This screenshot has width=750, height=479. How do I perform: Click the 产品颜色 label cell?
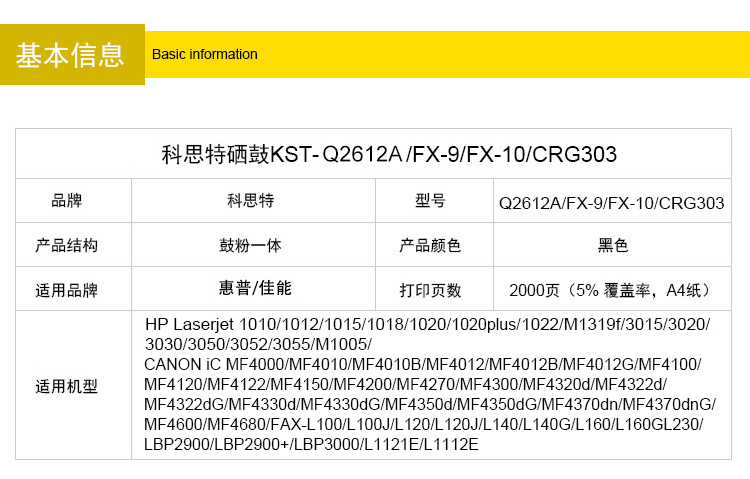(x=430, y=245)
